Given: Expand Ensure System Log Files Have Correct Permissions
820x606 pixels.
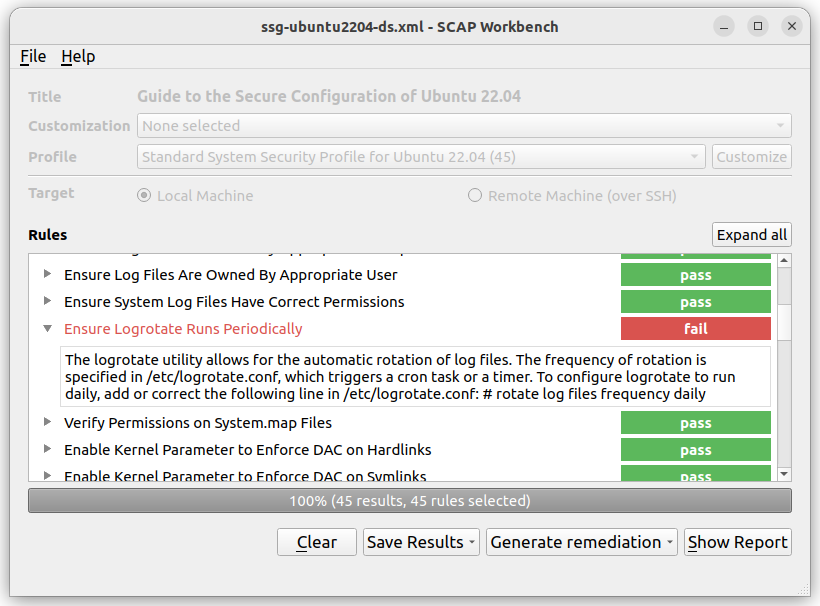Looking at the screenshot, I should pos(48,301).
